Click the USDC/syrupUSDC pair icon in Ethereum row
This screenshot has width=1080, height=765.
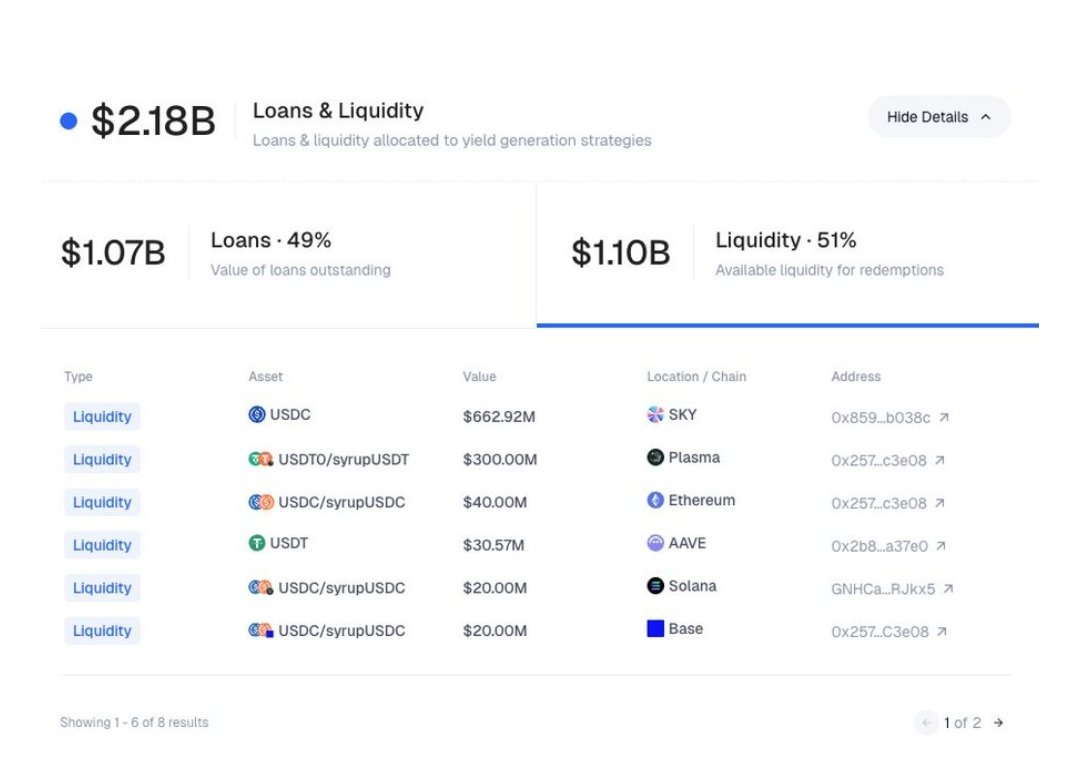click(x=261, y=502)
